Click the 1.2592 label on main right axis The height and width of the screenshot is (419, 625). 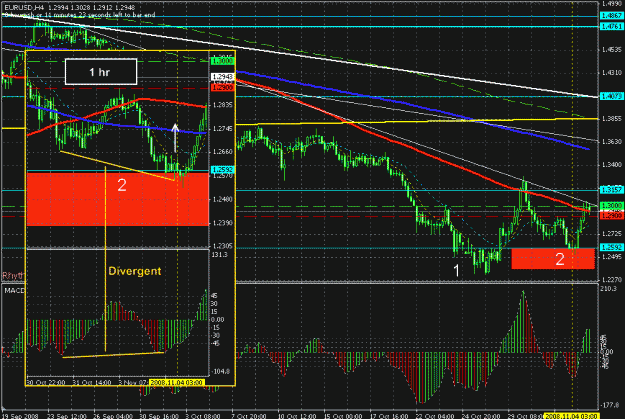[x=611, y=247]
